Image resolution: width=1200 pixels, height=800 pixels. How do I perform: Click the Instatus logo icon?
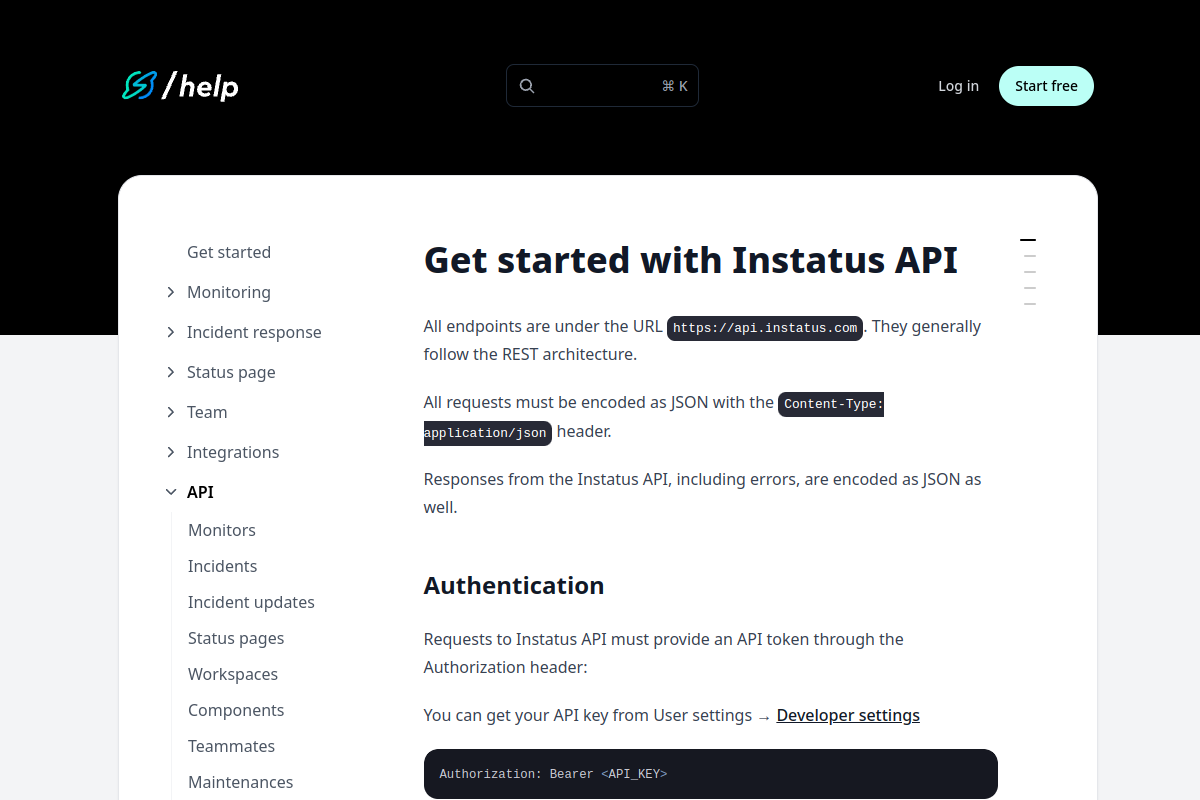(141, 86)
